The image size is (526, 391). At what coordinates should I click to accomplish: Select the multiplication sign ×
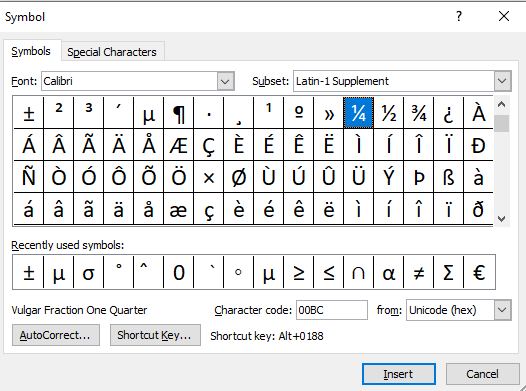click(209, 177)
